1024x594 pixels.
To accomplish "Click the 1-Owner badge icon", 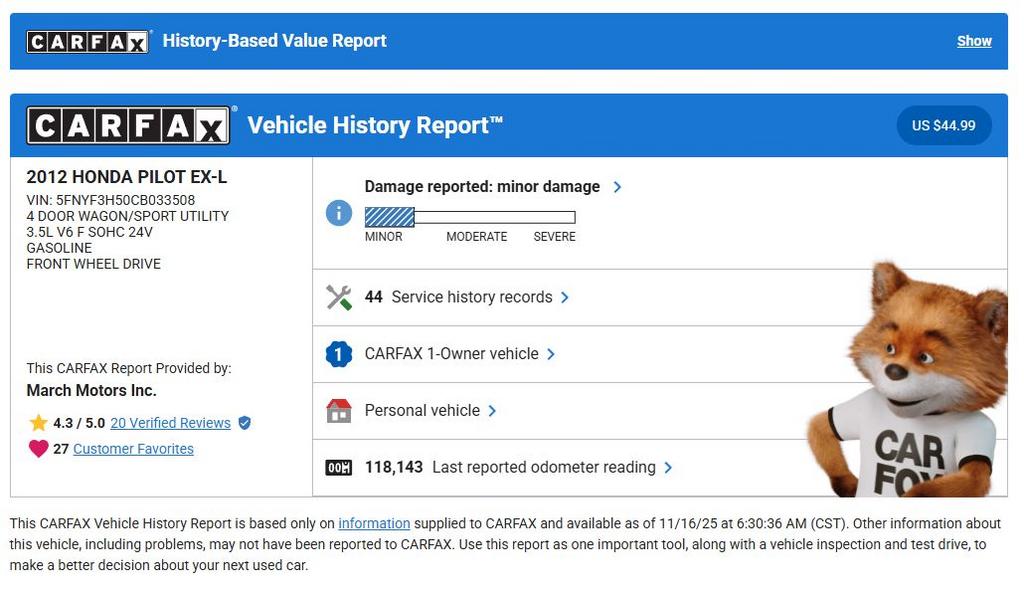I will click(x=339, y=354).
